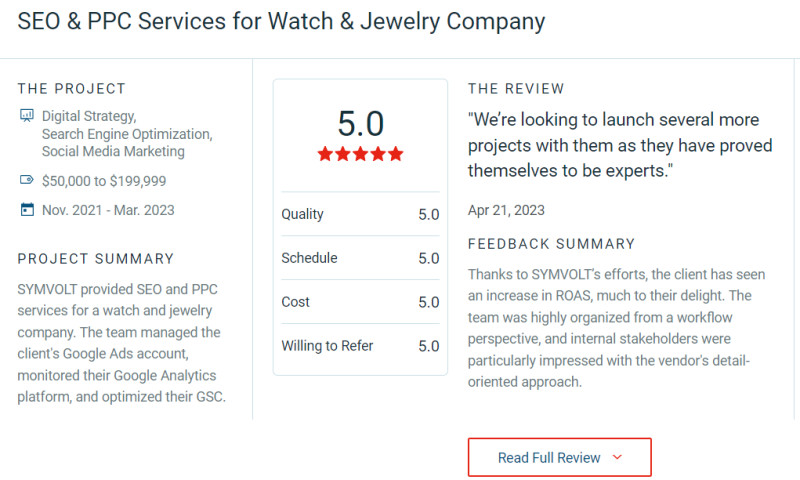The width and height of the screenshot is (800, 480).
Task: Click the red five-star rating
Action: click(360, 154)
